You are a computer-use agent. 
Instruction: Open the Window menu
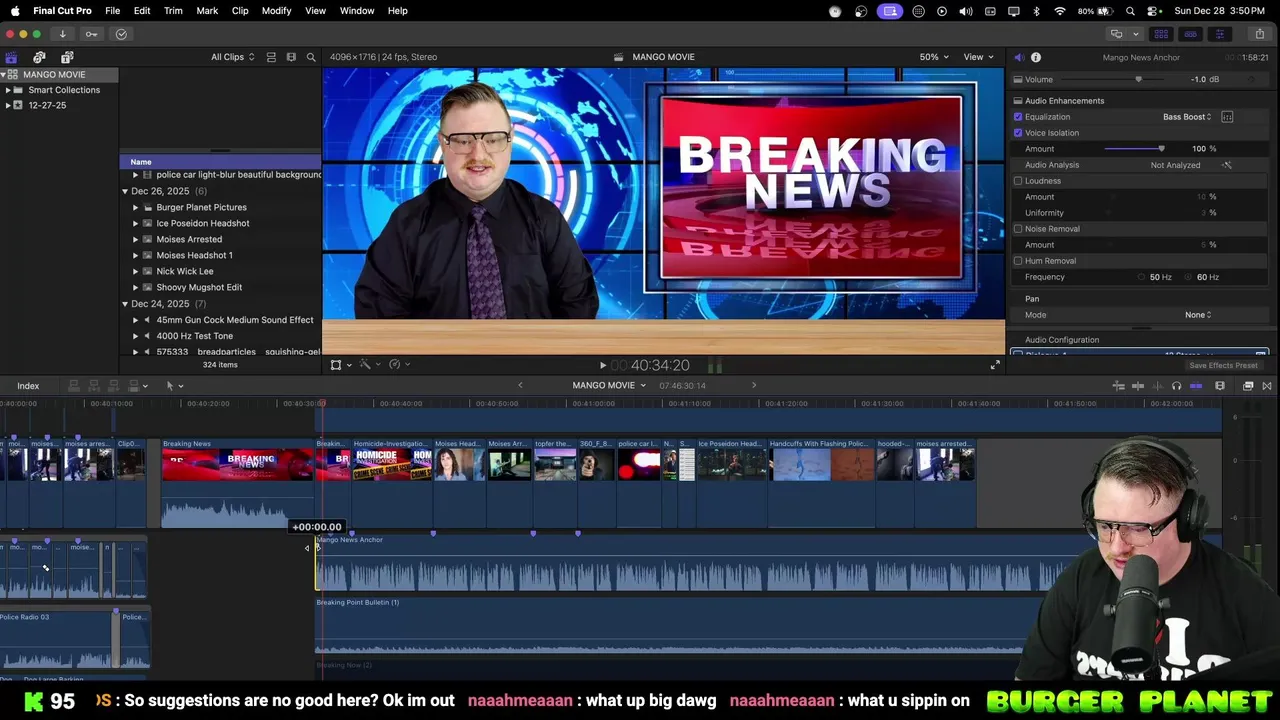(357, 11)
